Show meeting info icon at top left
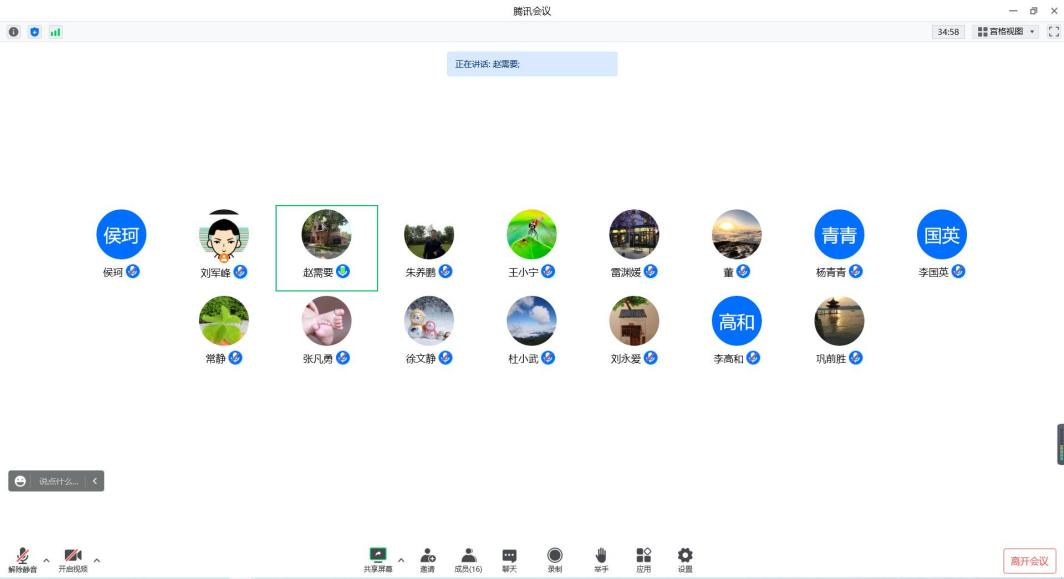1064x579 pixels. click(14, 32)
